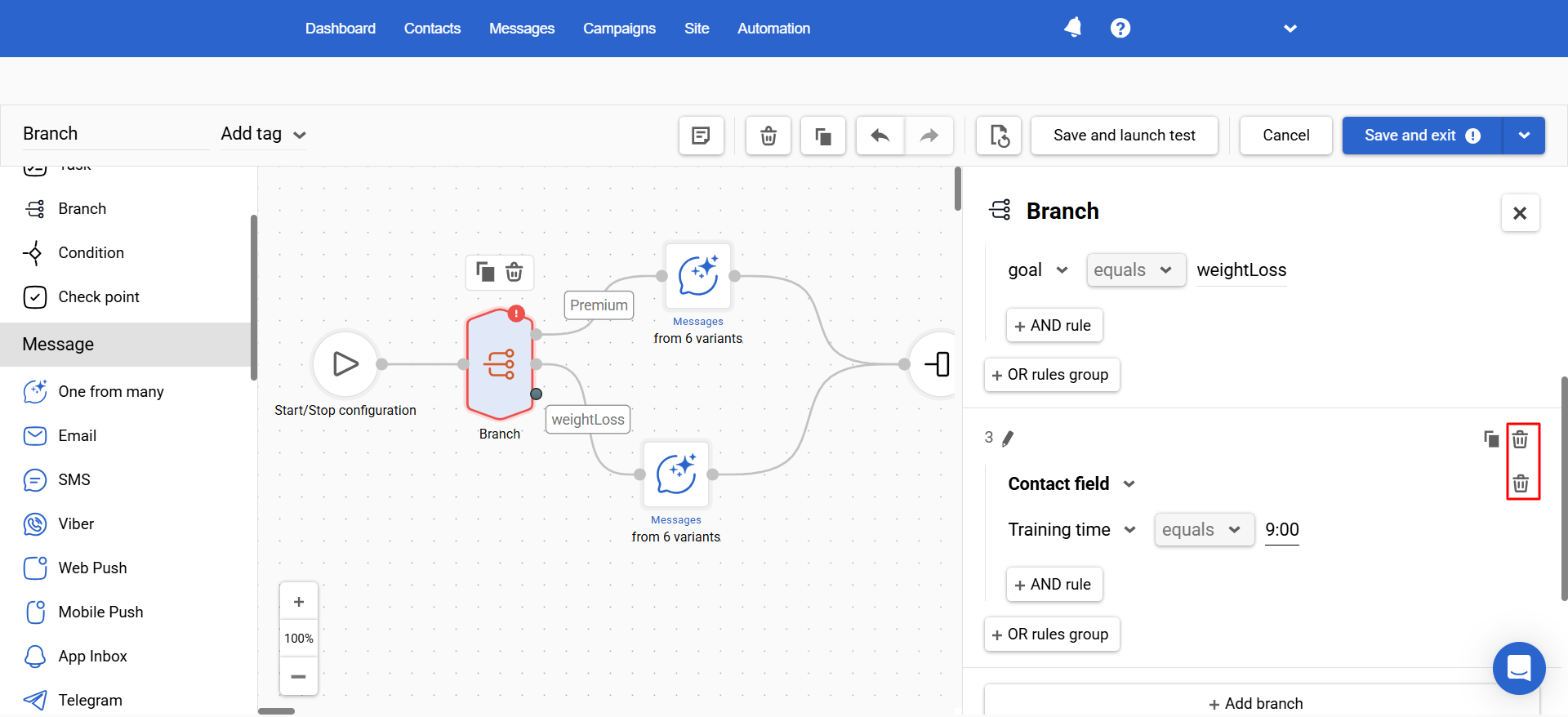Edit the workflow name Branch field
The width and height of the screenshot is (1568, 717).
click(116, 134)
